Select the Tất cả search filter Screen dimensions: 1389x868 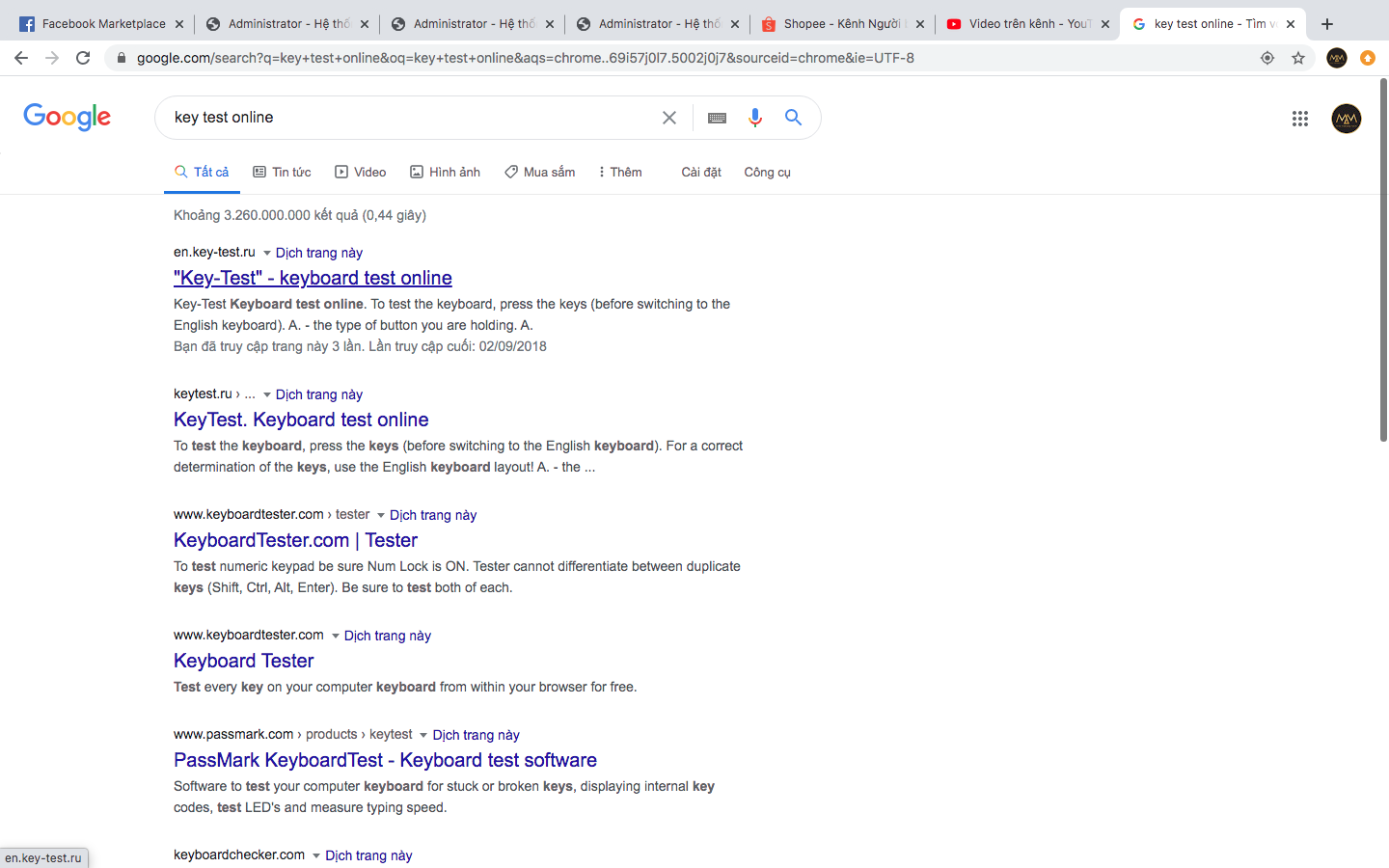202,172
